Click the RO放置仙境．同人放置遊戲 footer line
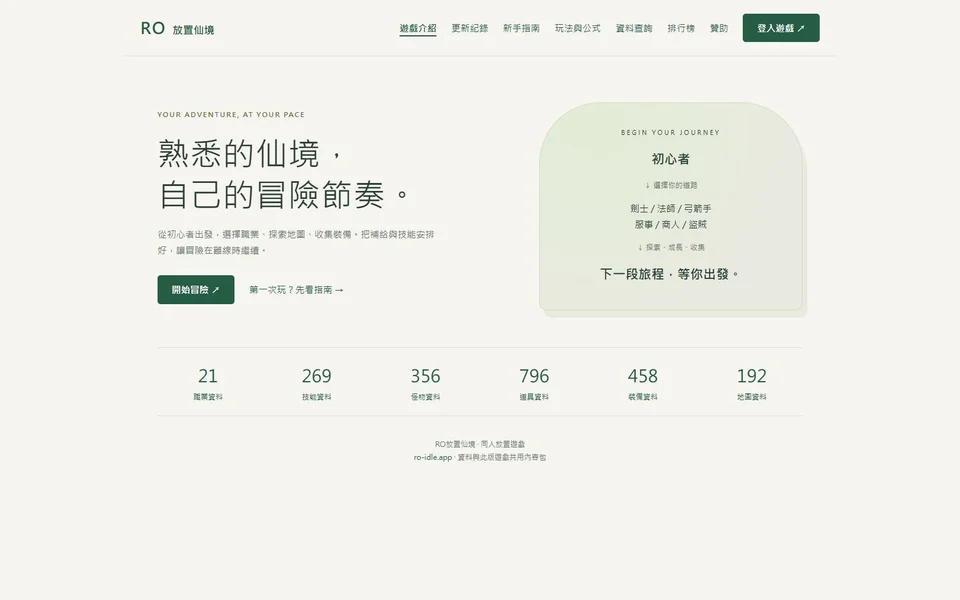The image size is (960, 600). 480,444
